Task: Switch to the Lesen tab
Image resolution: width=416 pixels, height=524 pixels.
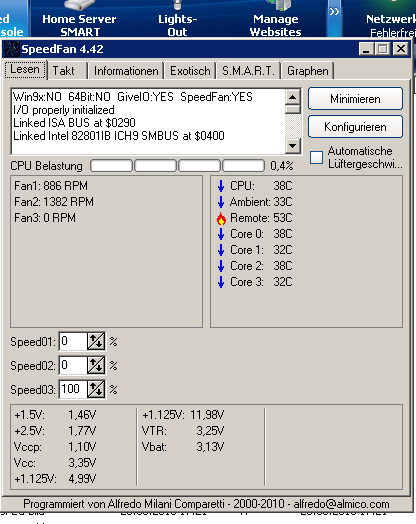Action: 25,70
